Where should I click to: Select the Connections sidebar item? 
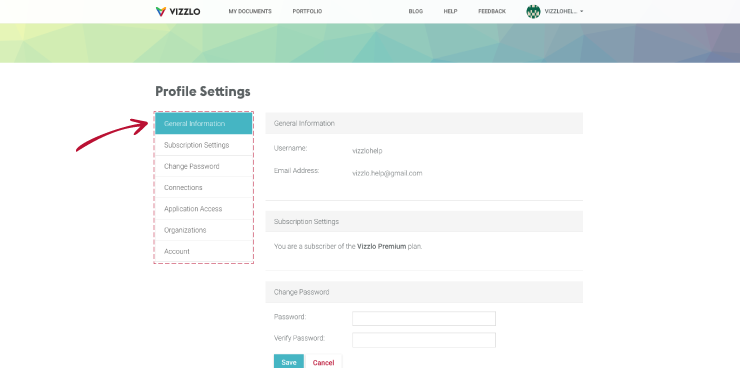(x=203, y=187)
